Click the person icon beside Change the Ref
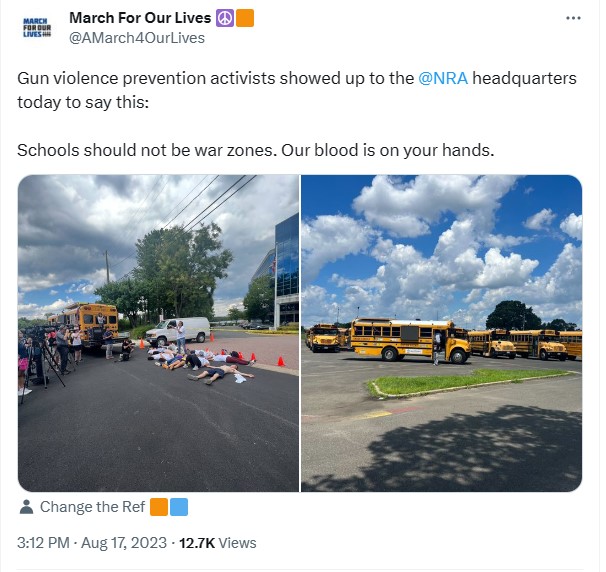Viewport: 606px width, 572px height. coord(26,507)
